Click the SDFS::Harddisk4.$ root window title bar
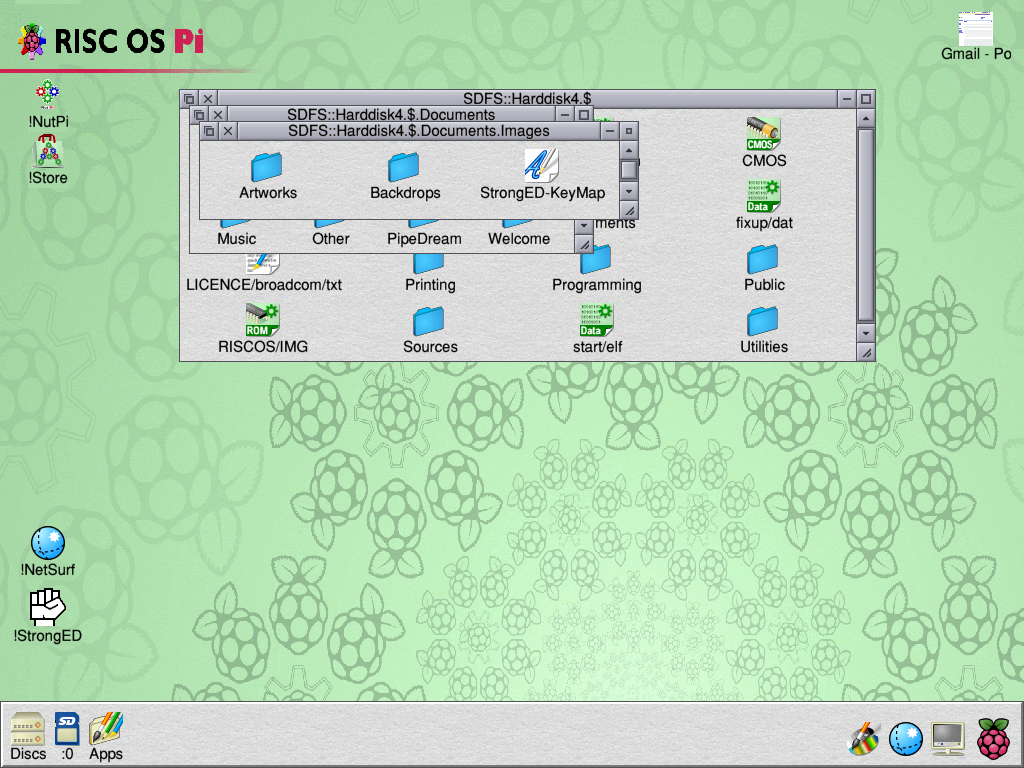Image resolution: width=1024 pixels, height=768 pixels. click(x=527, y=99)
